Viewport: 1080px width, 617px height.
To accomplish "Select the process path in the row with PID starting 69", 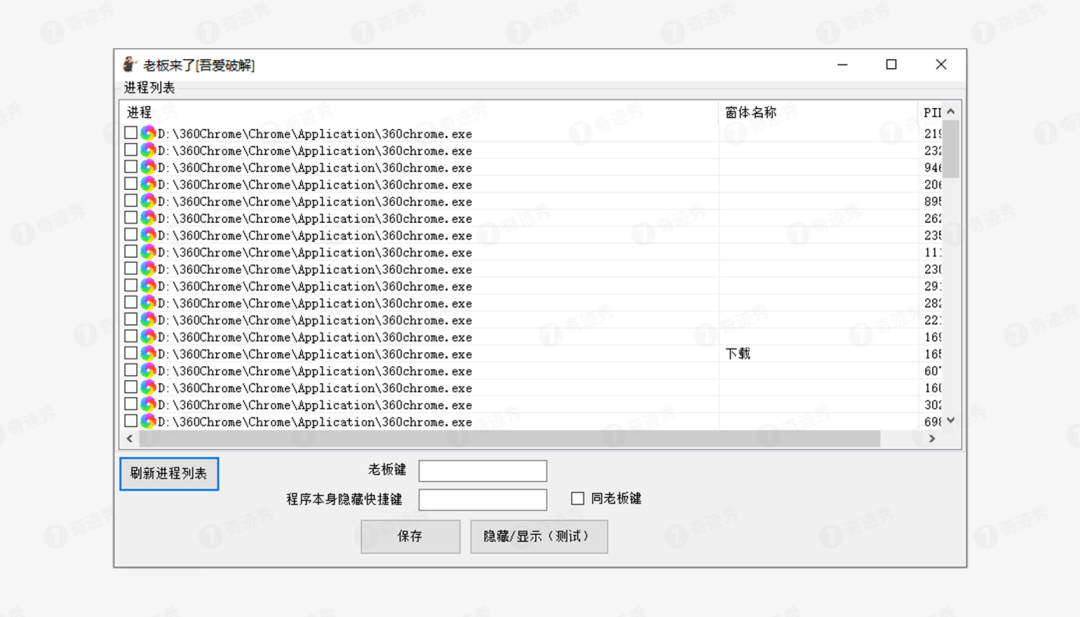I will (x=315, y=421).
